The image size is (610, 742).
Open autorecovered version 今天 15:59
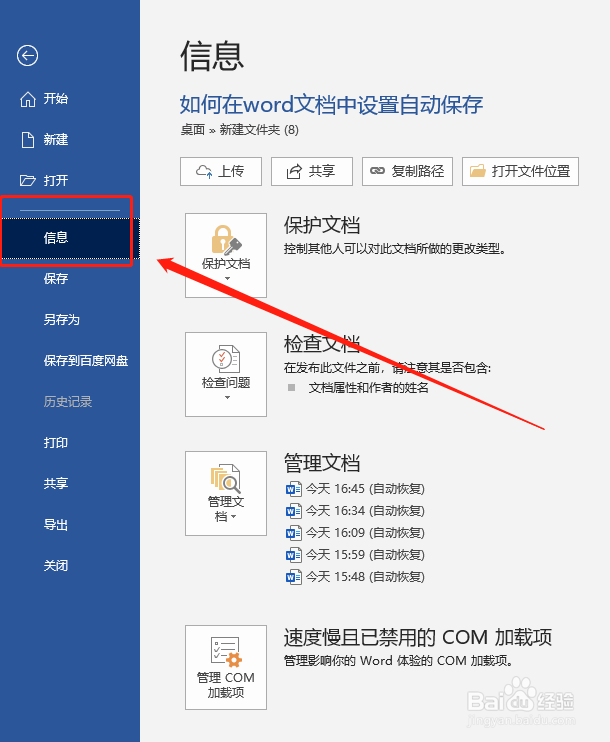click(355, 555)
